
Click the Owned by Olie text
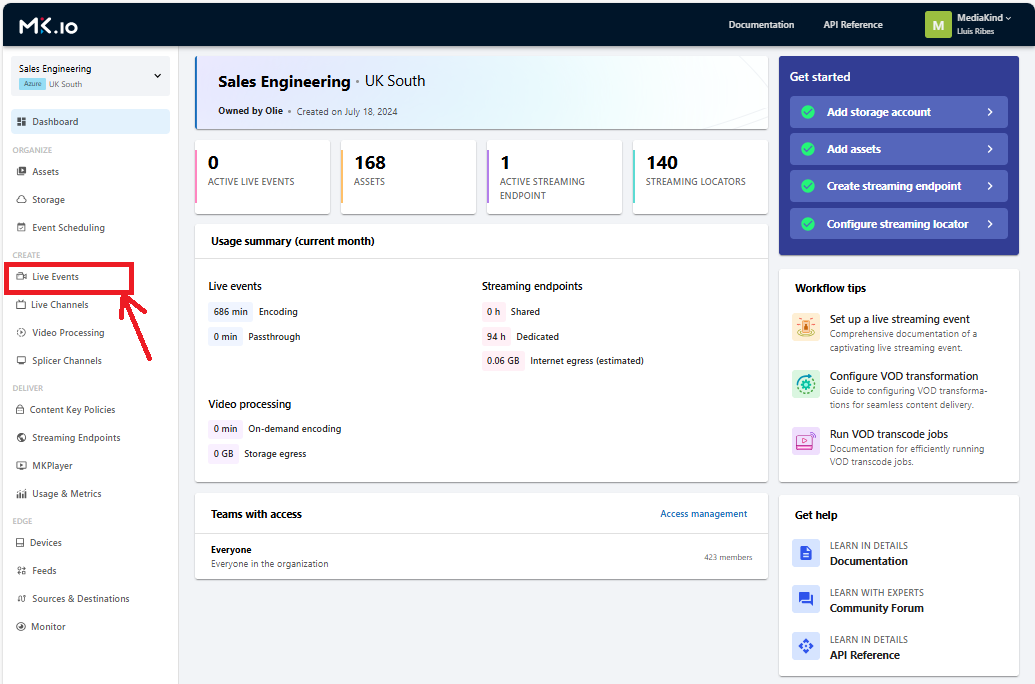pyautogui.click(x=250, y=111)
